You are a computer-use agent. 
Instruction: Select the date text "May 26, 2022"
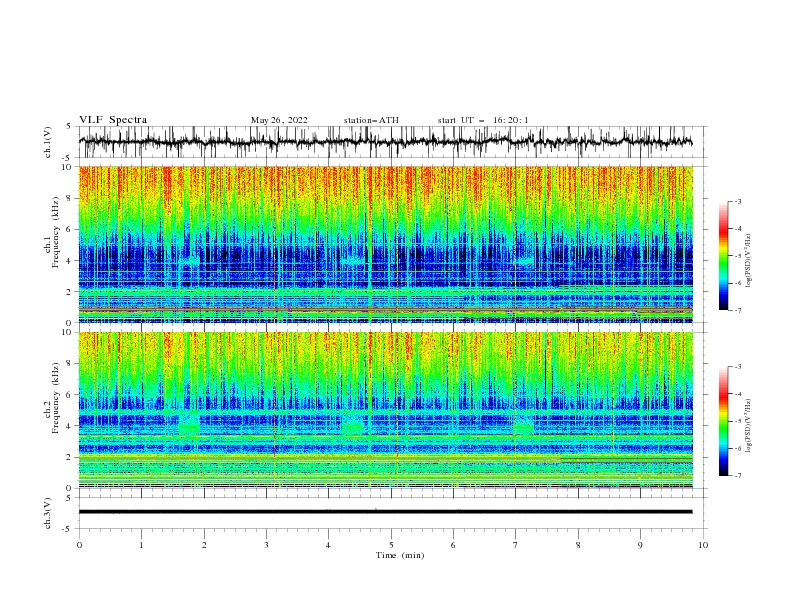click(279, 120)
